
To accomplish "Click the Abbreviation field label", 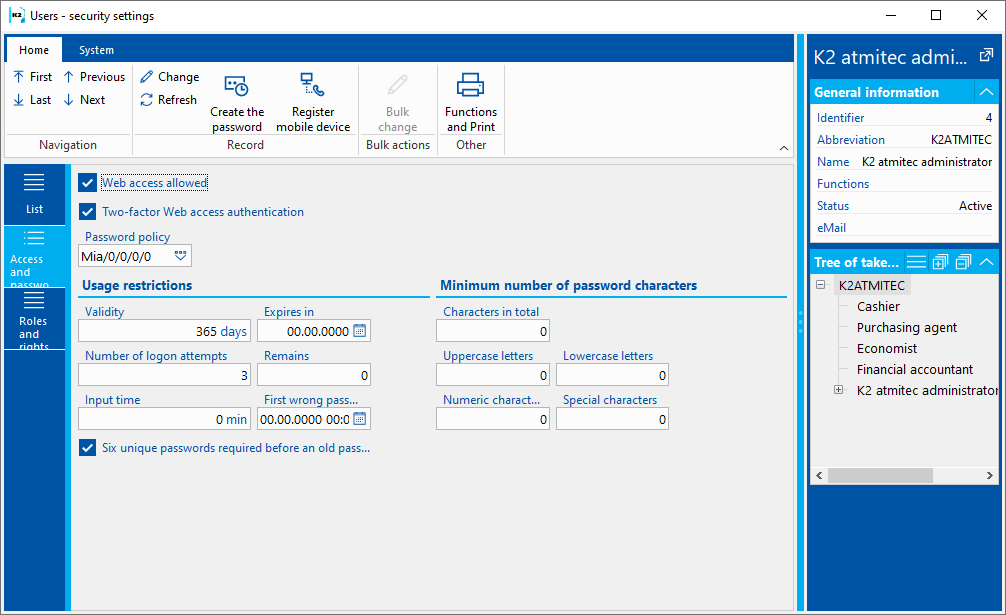I will [850, 140].
